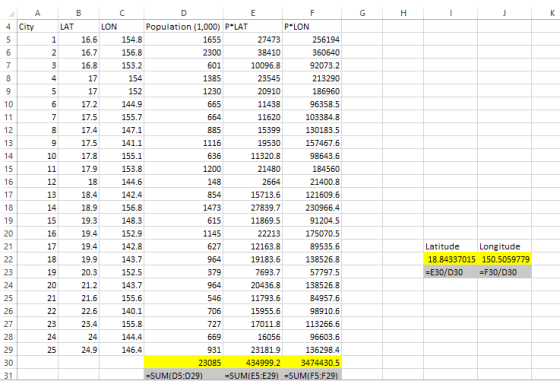Select the =E30/D30 formula cell
560x381 pixels.
(x=450, y=272)
